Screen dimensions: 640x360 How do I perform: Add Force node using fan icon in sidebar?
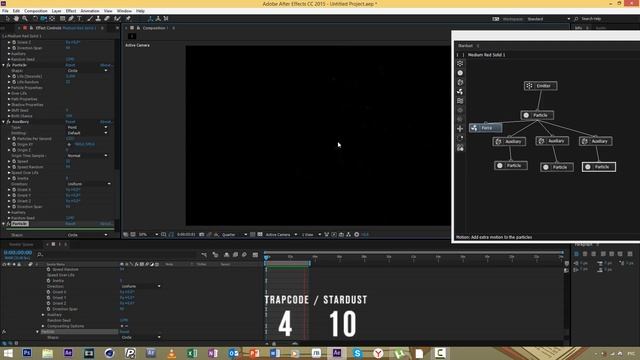[460, 91]
